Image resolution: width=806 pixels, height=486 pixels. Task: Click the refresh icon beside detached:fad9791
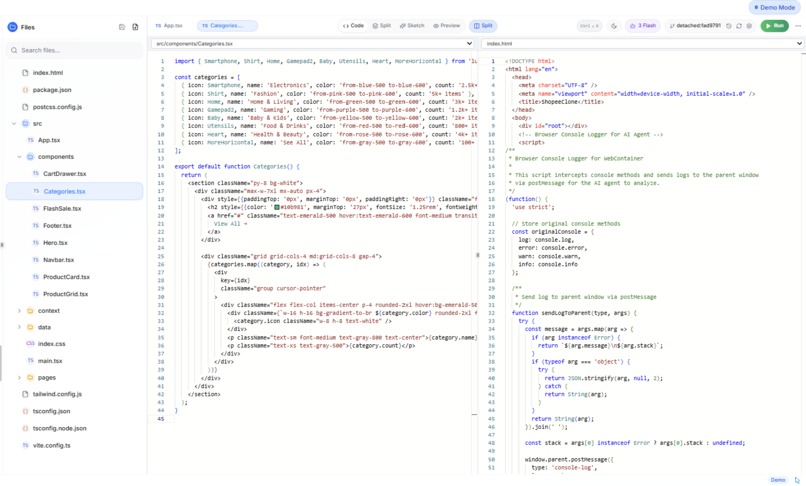[x=739, y=26]
